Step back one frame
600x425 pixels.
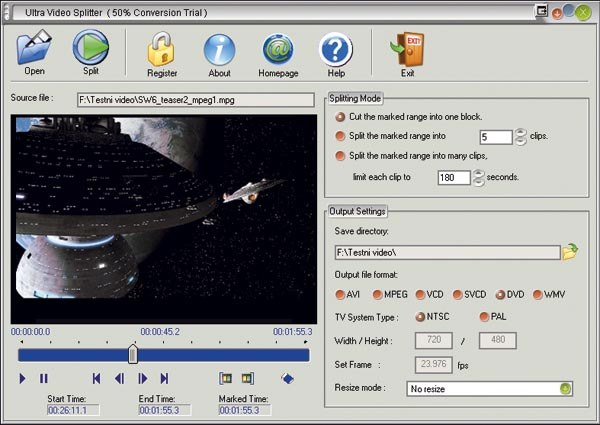click(119, 379)
